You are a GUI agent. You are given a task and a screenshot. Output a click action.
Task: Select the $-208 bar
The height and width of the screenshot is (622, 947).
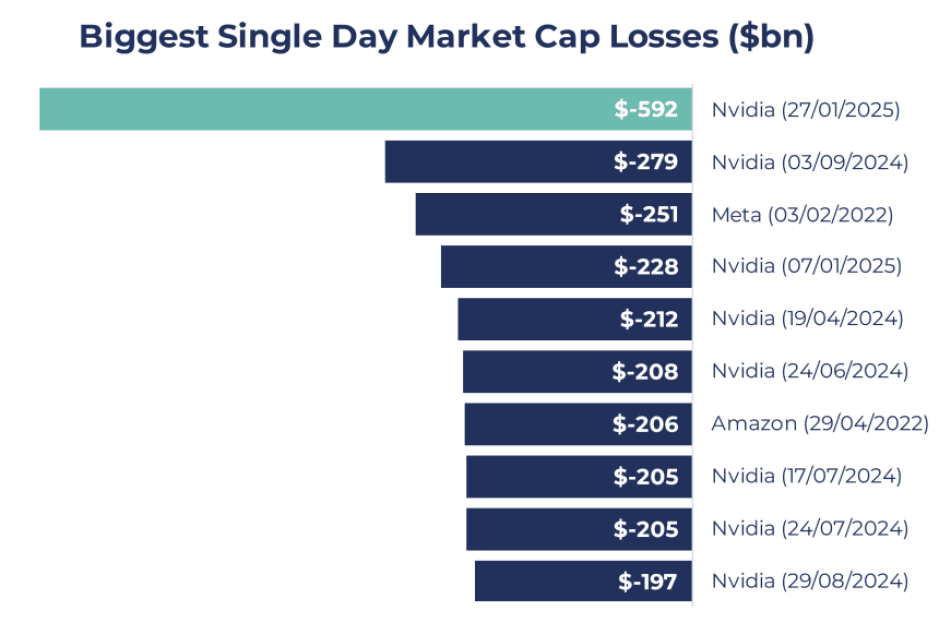tap(577, 371)
